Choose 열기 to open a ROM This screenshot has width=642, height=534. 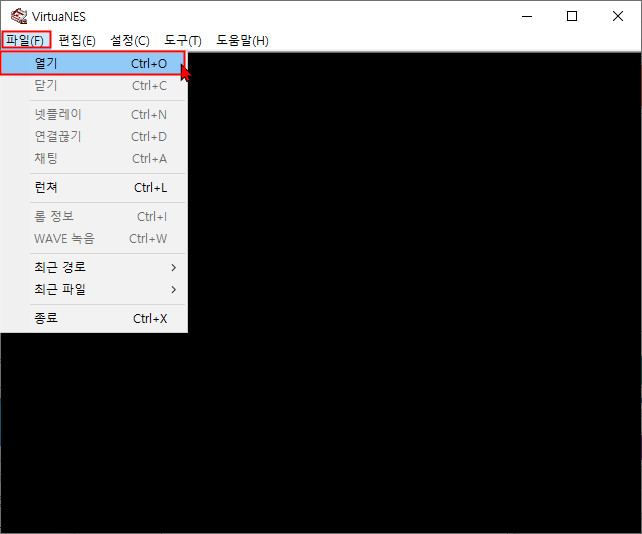[93, 63]
